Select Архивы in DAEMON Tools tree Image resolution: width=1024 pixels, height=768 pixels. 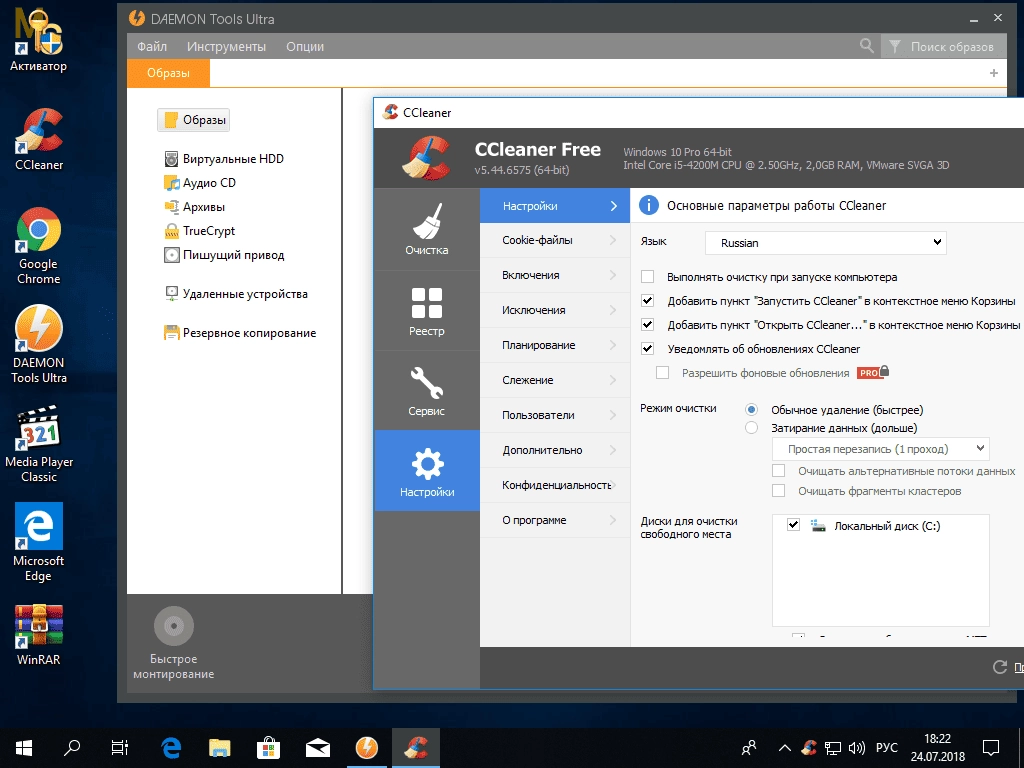pyautogui.click(x=195, y=207)
